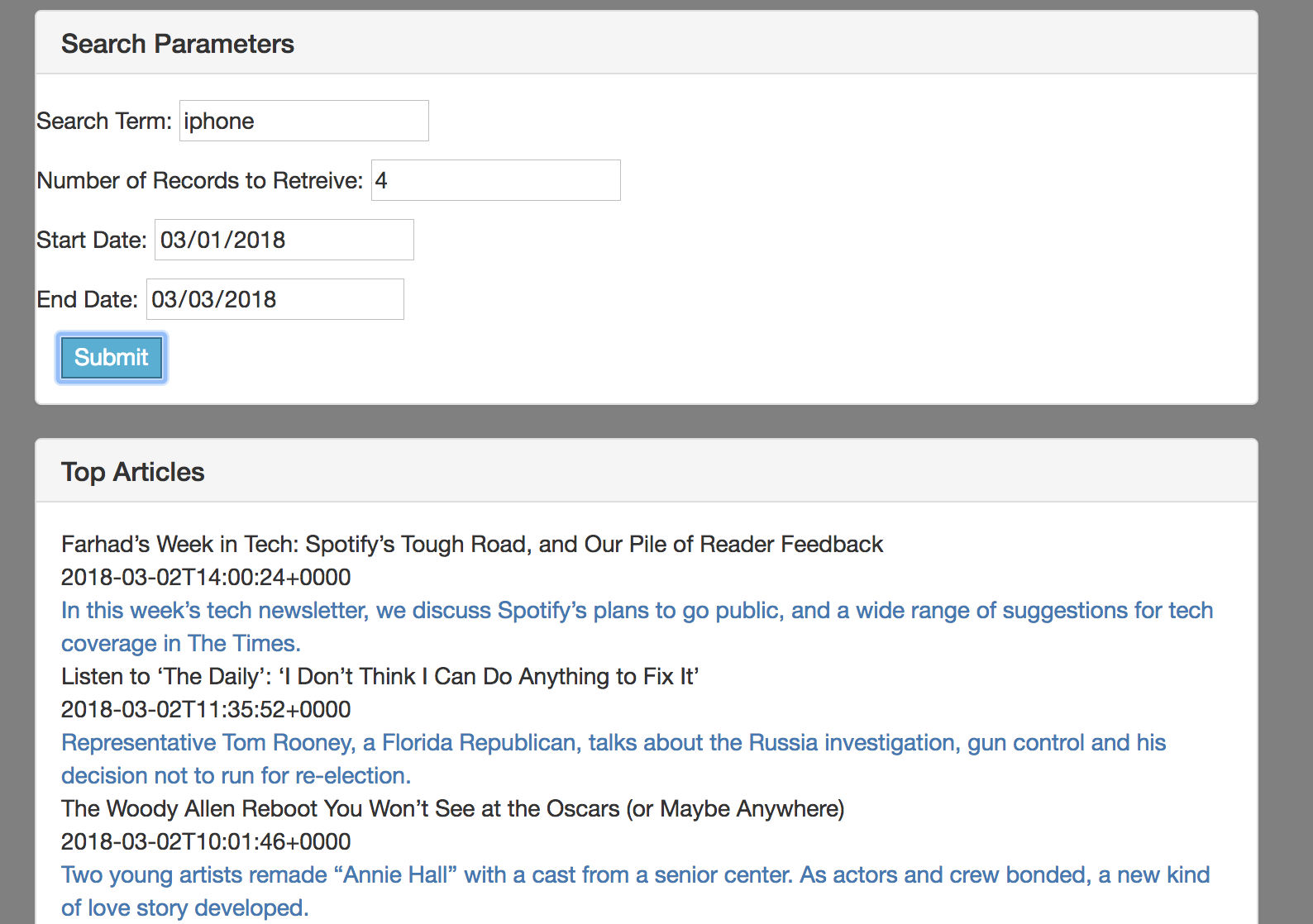The width and height of the screenshot is (1313, 924).
Task: Focus the Number of Records to Retrieve field
Action: (495, 180)
